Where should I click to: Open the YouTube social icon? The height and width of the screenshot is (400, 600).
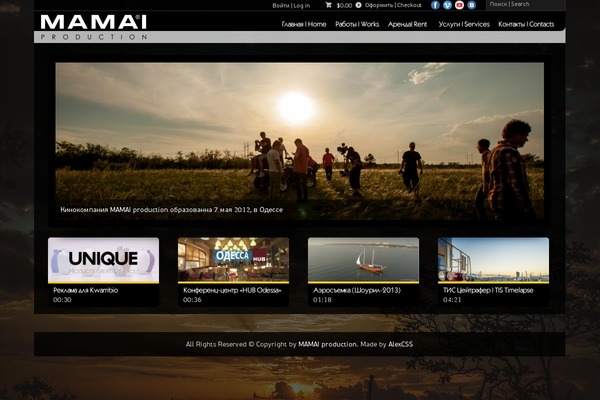coord(460,5)
